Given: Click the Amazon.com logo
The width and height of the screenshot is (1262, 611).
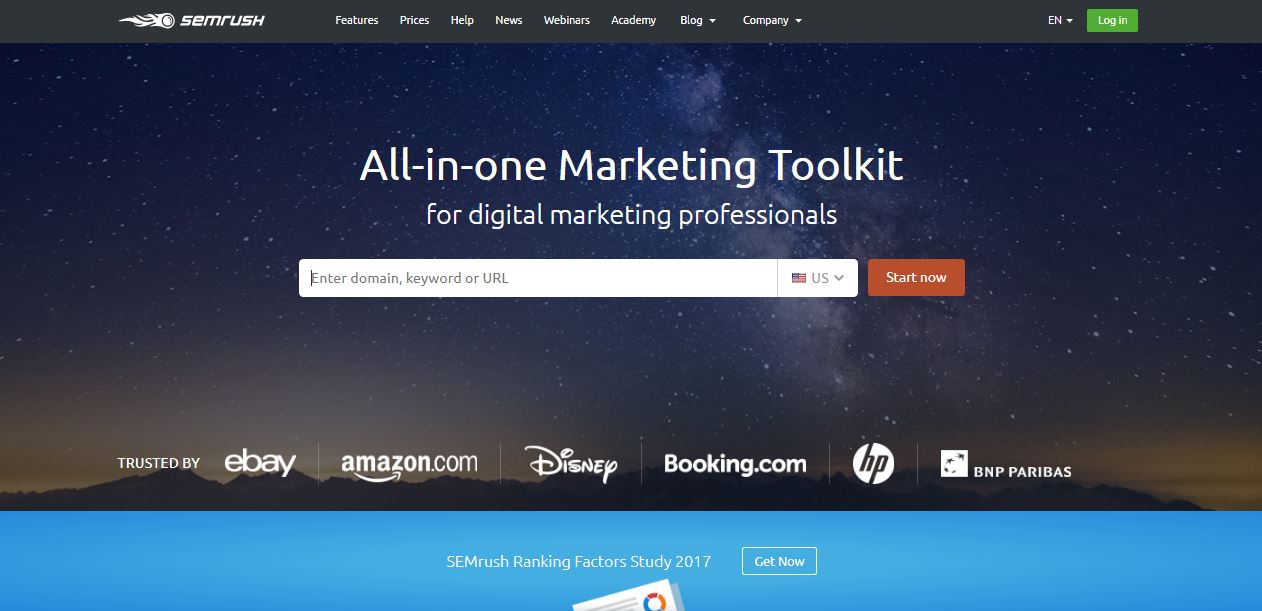Looking at the screenshot, I should pyautogui.click(x=409, y=465).
